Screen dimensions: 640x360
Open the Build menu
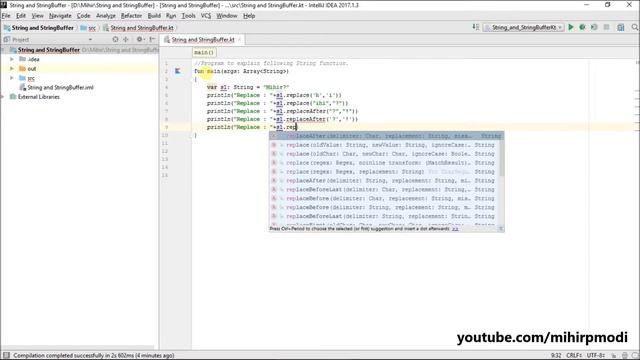[154, 16]
